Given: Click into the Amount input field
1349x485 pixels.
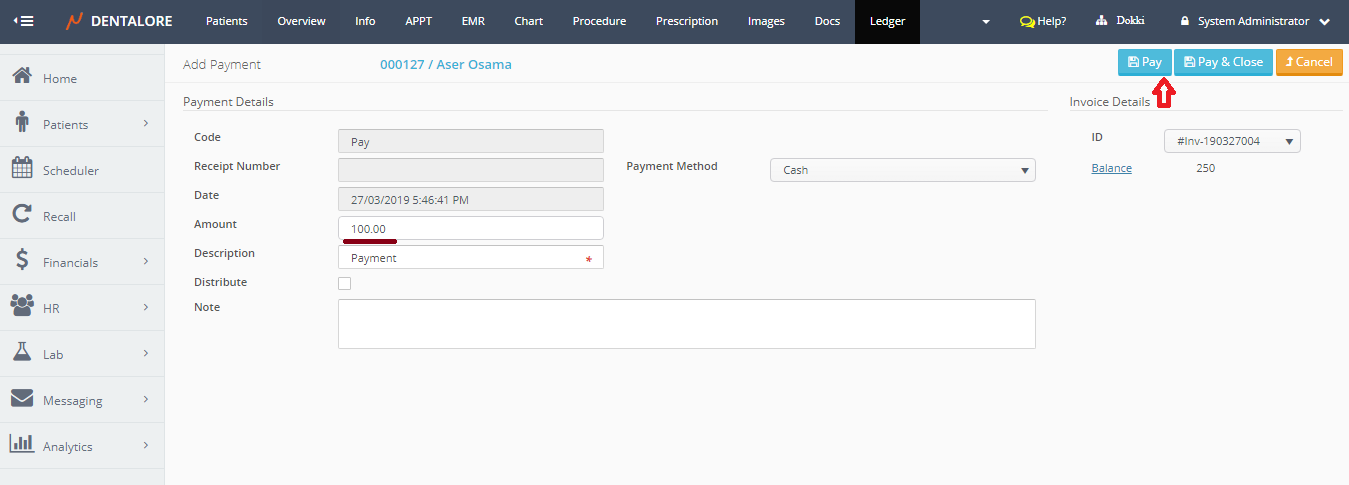Looking at the screenshot, I should click(470, 228).
